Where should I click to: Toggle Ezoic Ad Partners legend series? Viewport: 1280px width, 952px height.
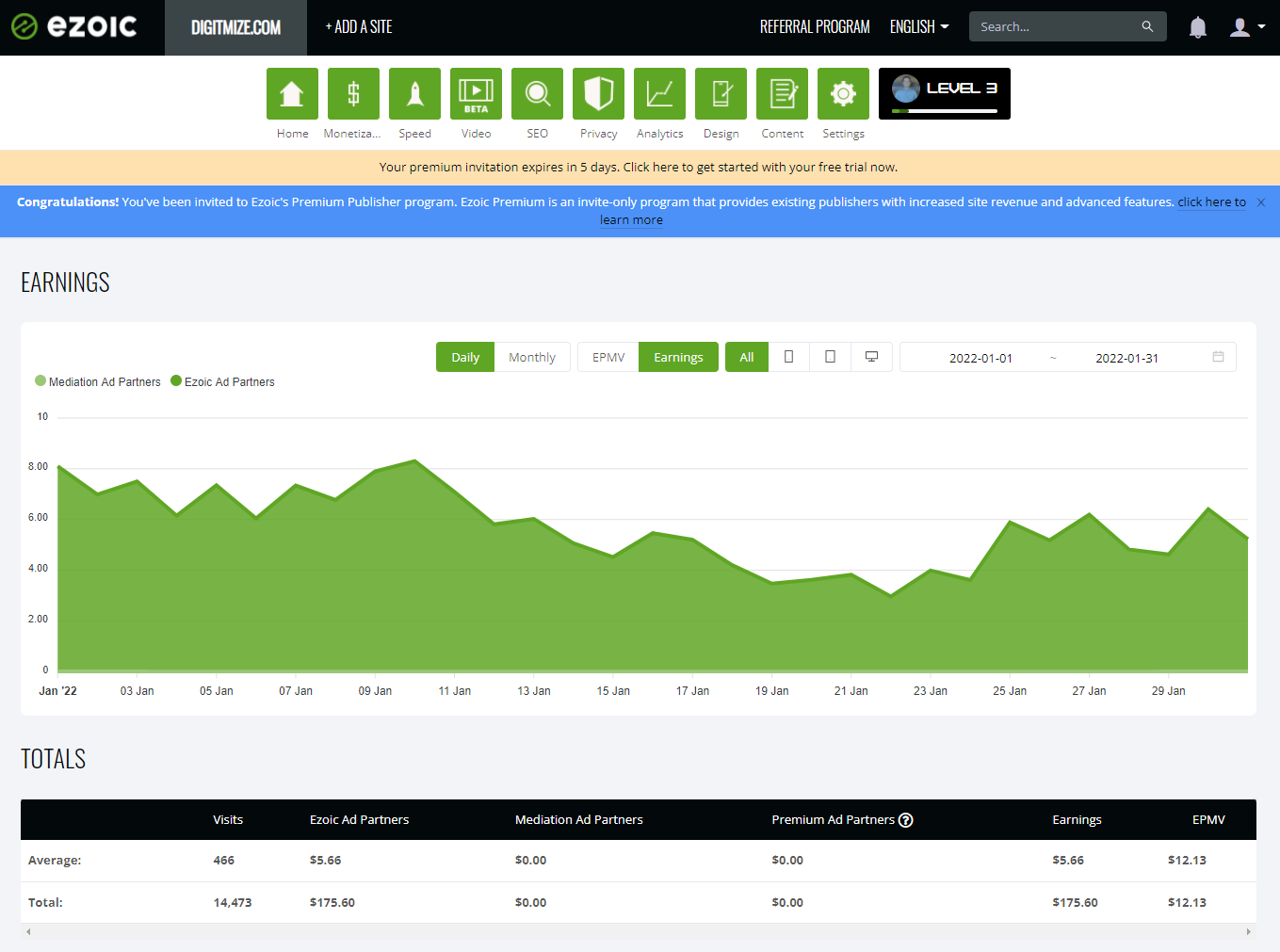[x=223, y=381]
